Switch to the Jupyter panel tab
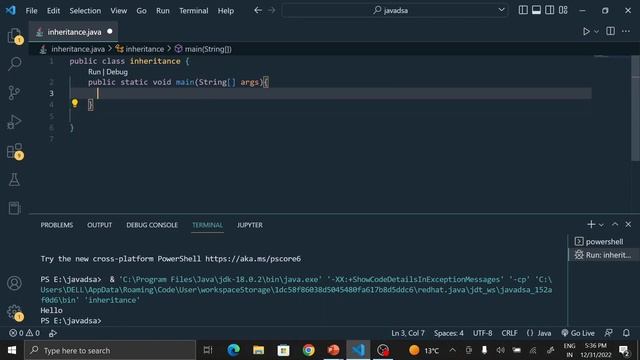The image size is (640, 360). [x=250, y=225]
